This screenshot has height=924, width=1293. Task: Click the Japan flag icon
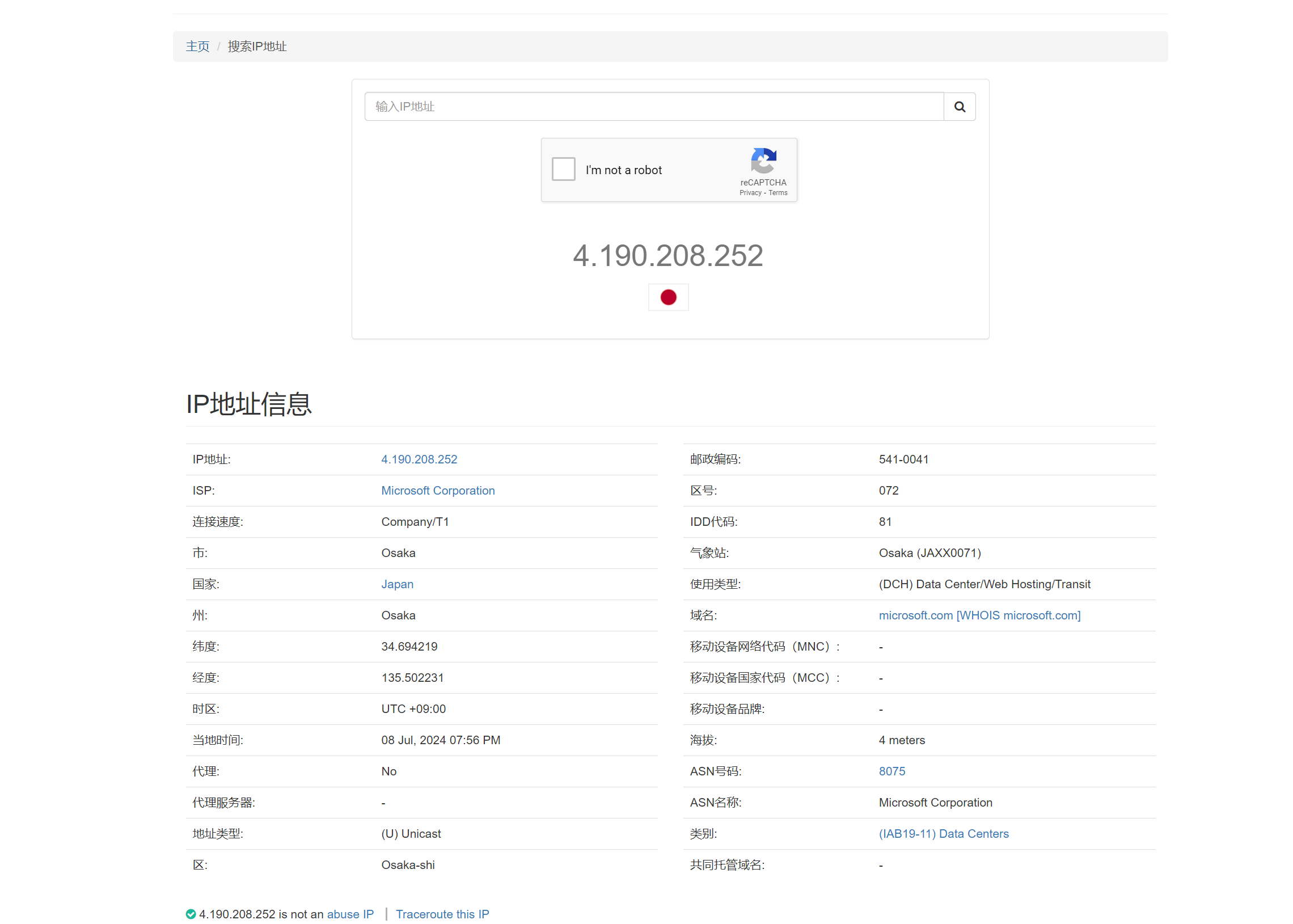[x=668, y=297]
